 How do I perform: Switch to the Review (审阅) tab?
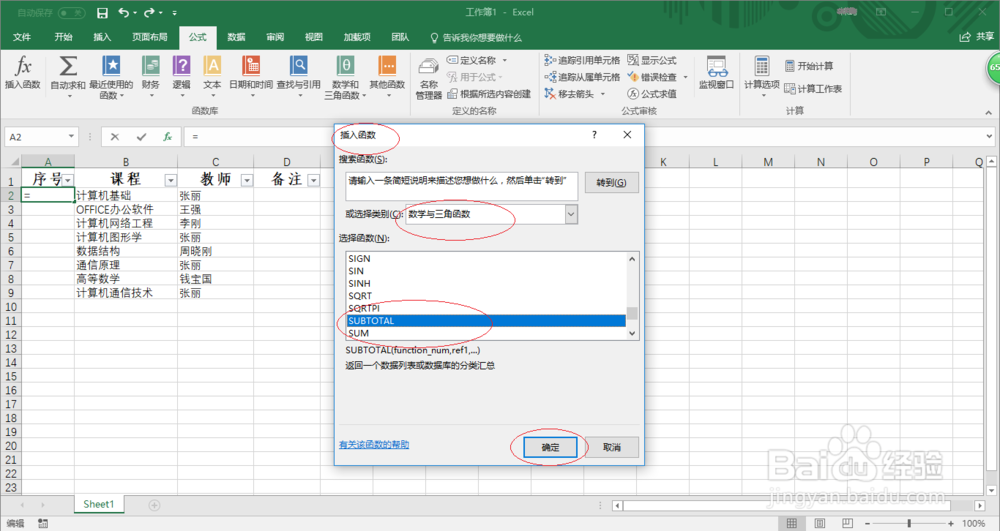[275, 37]
